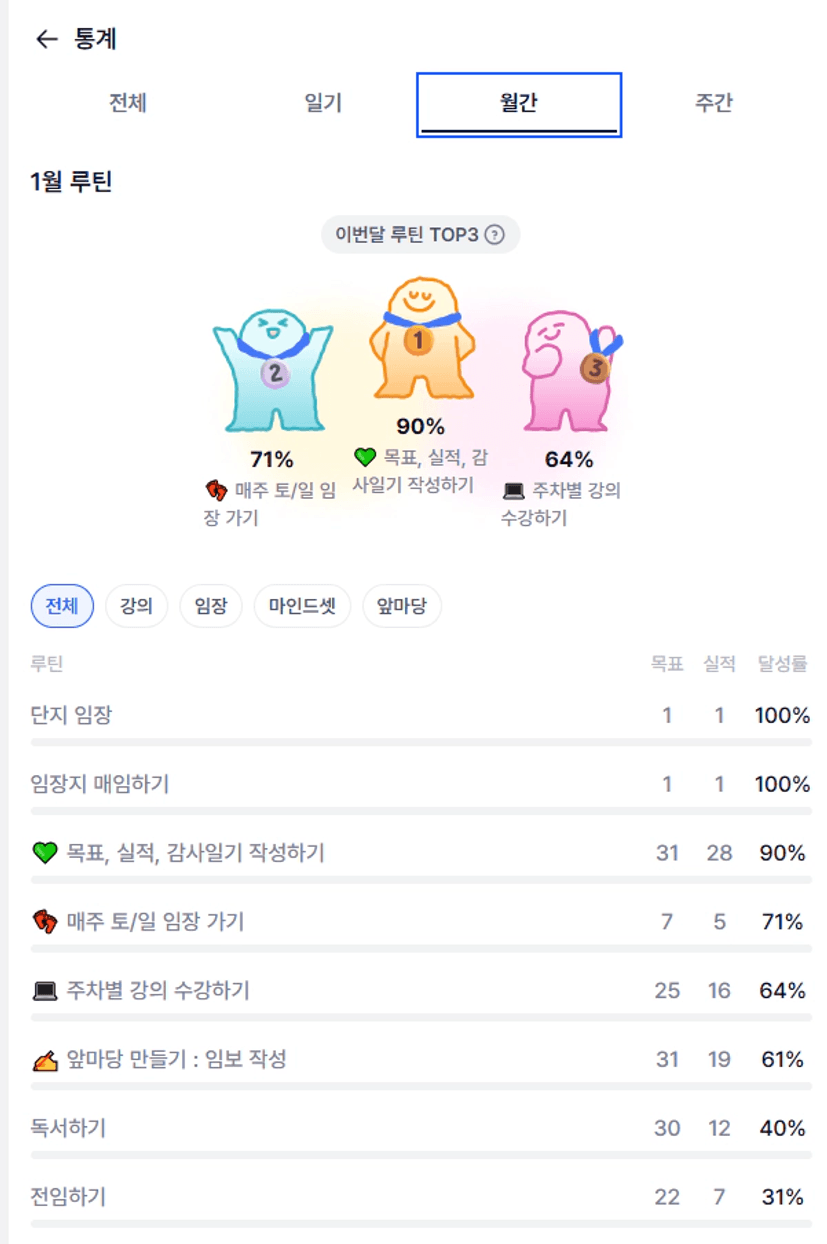
Task: Select the 전체 filter chip
Action: point(62,606)
